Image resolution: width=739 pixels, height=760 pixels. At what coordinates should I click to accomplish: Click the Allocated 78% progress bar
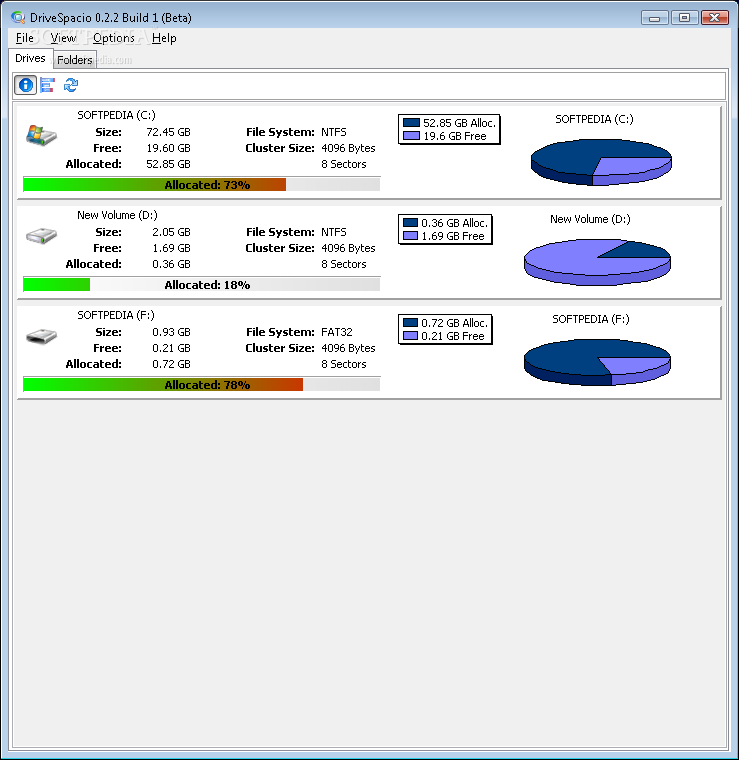[x=202, y=385]
